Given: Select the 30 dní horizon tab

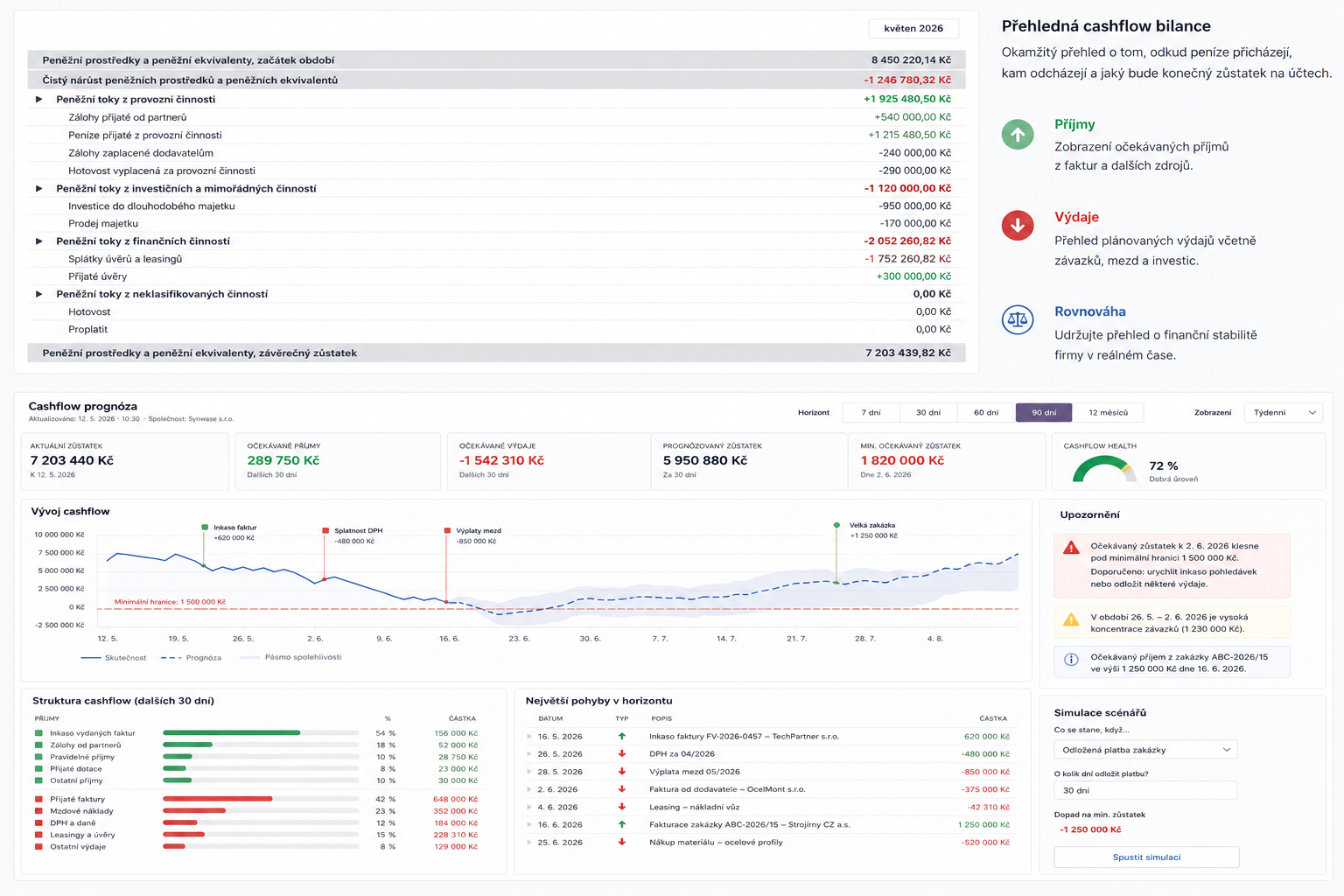Looking at the screenshot, I should 928,413.
